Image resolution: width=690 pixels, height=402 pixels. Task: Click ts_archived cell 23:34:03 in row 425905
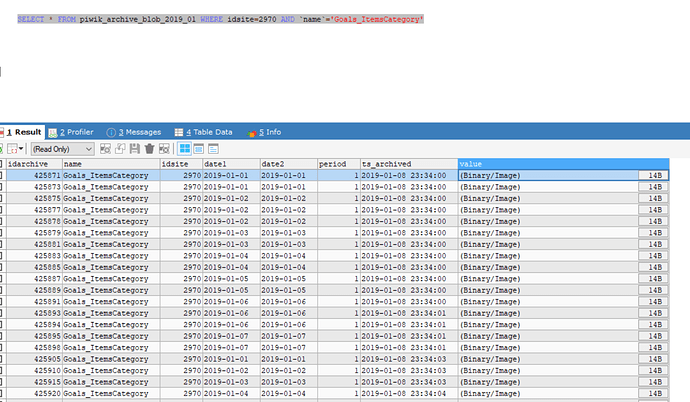[x=409, y=359]
